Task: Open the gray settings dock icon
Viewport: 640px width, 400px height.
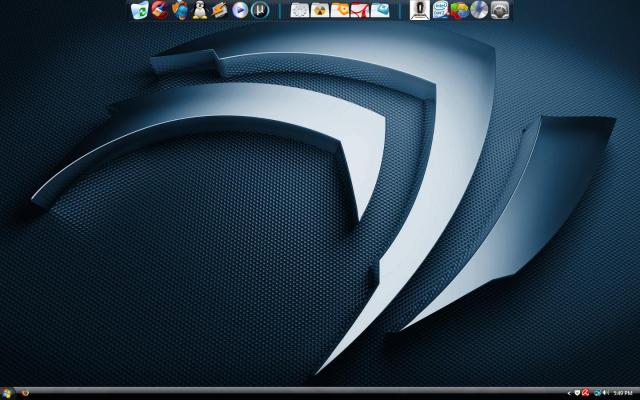Action: (500, 10)
